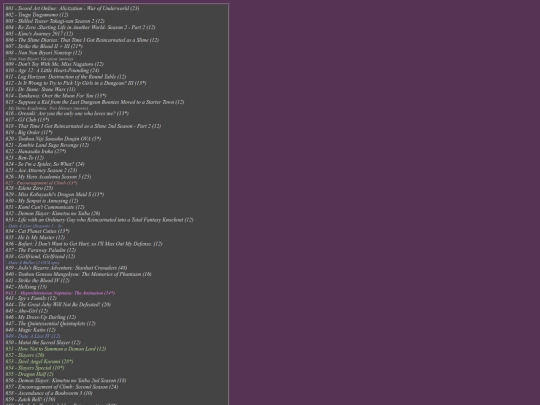This screenshot has height=405, width=540.
Task: Click Last Dungeon Boonies Starter Town entry
Action: (95, 102)
